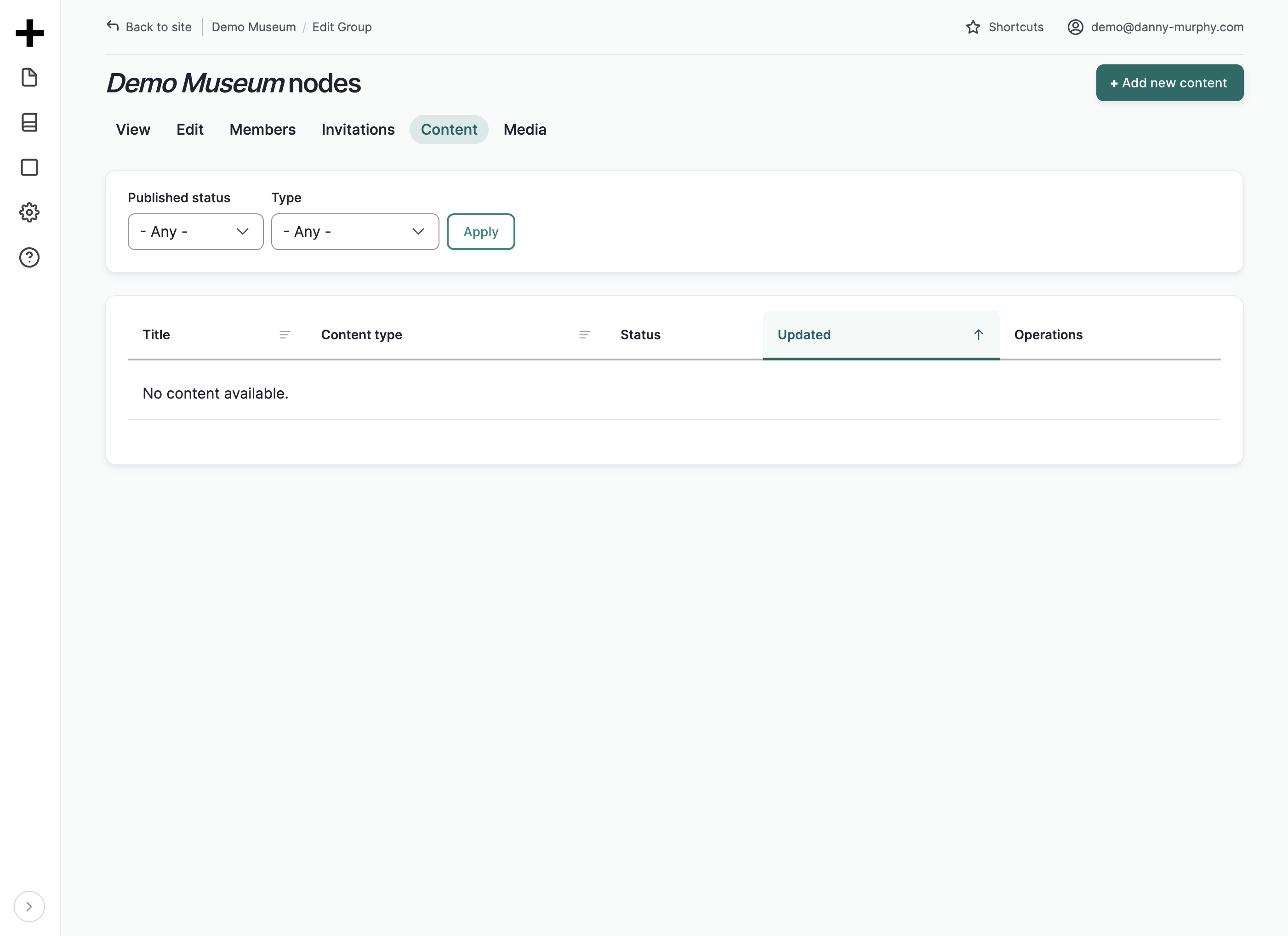
Task: Open the Content document icon in sidebar
Action: click(x=29, y=77)
